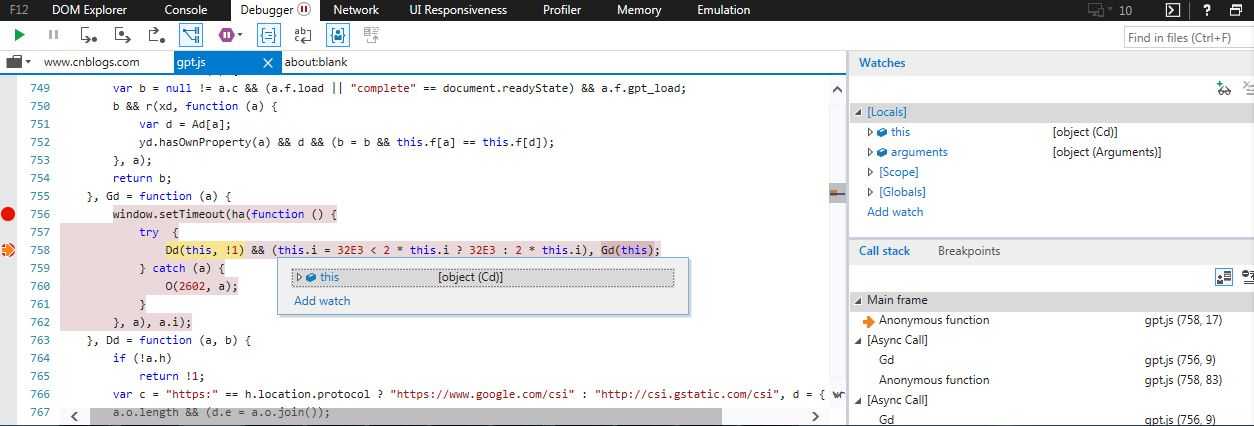Expand the [Globals] node
This screenshot has height=426, width=1254.
(871, 192)
